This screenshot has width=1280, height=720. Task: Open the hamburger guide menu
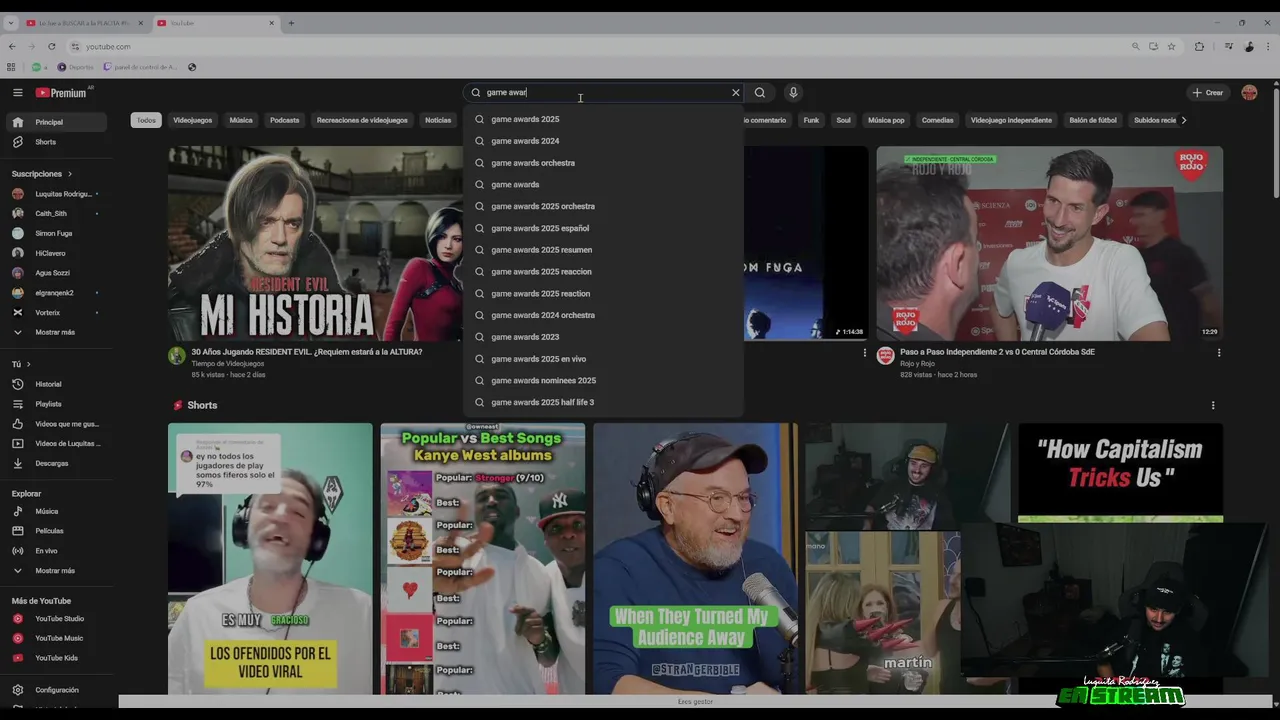pos(17,92)
